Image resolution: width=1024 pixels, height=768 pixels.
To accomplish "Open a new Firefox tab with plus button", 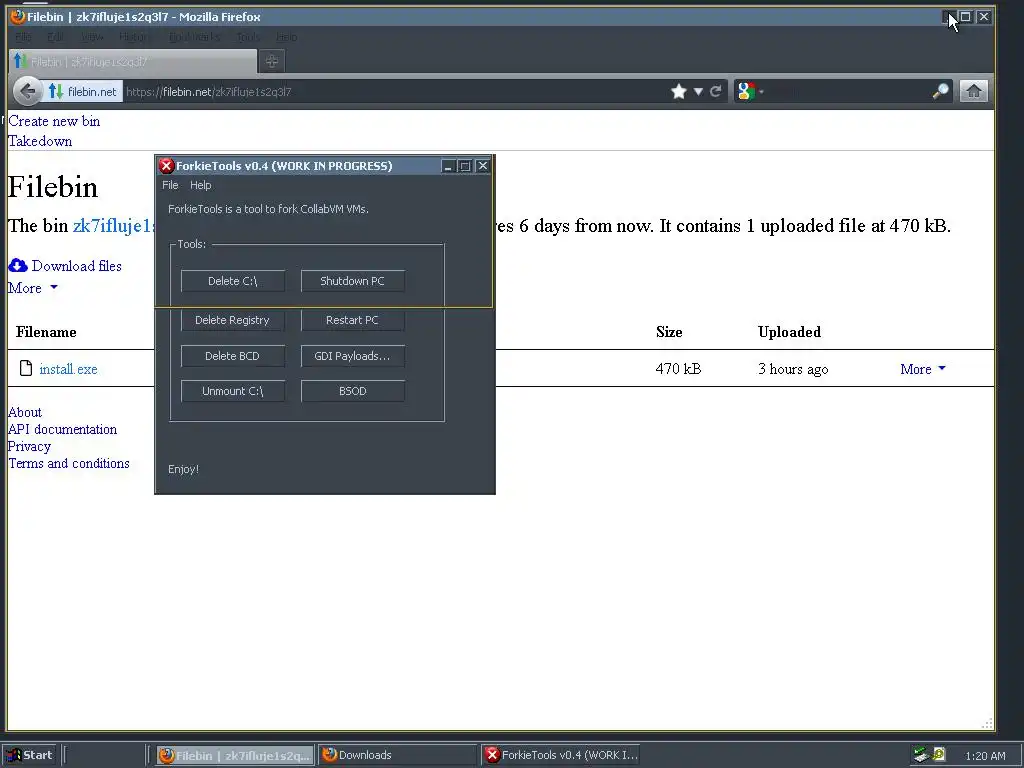I will [x=272, y=61].
